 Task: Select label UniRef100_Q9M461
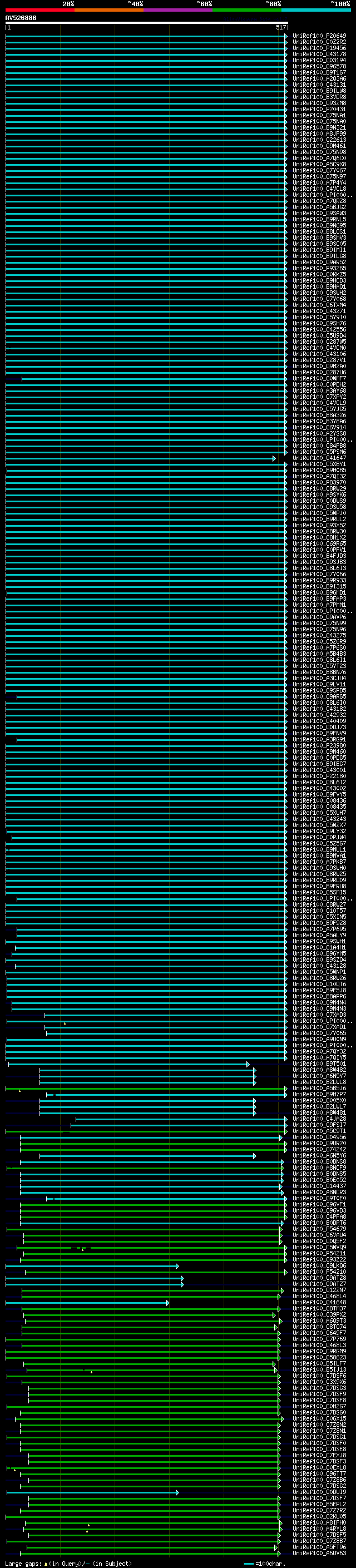click(x=319, y=146)
